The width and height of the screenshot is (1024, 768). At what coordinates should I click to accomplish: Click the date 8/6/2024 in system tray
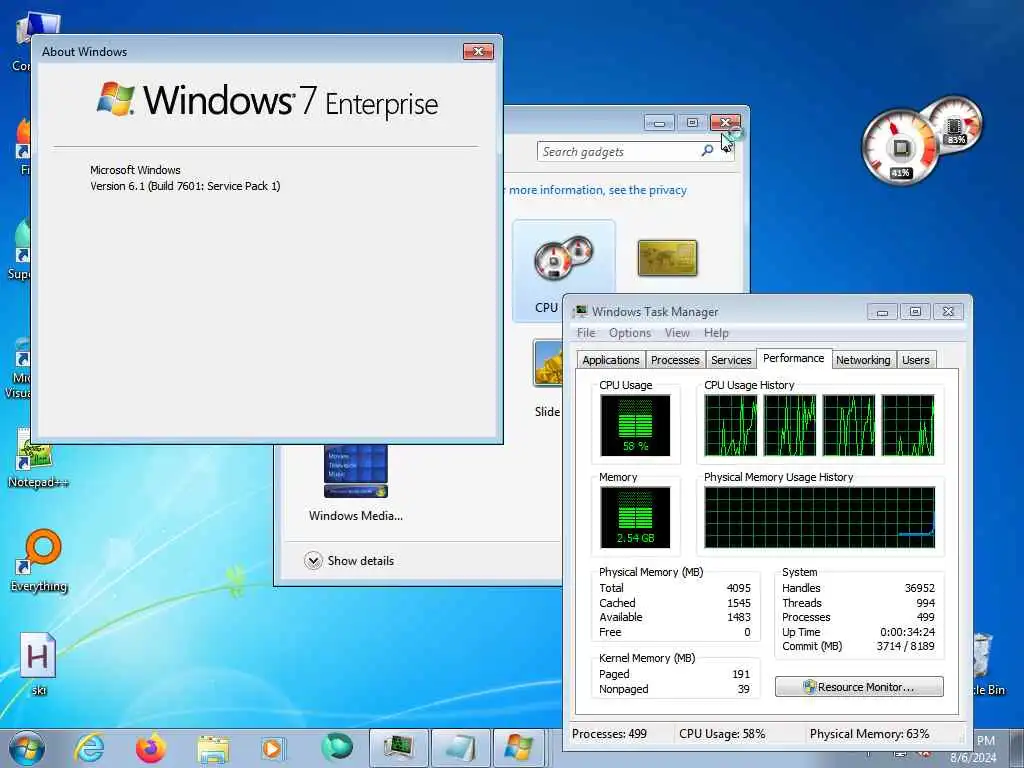tap(973, 758)
